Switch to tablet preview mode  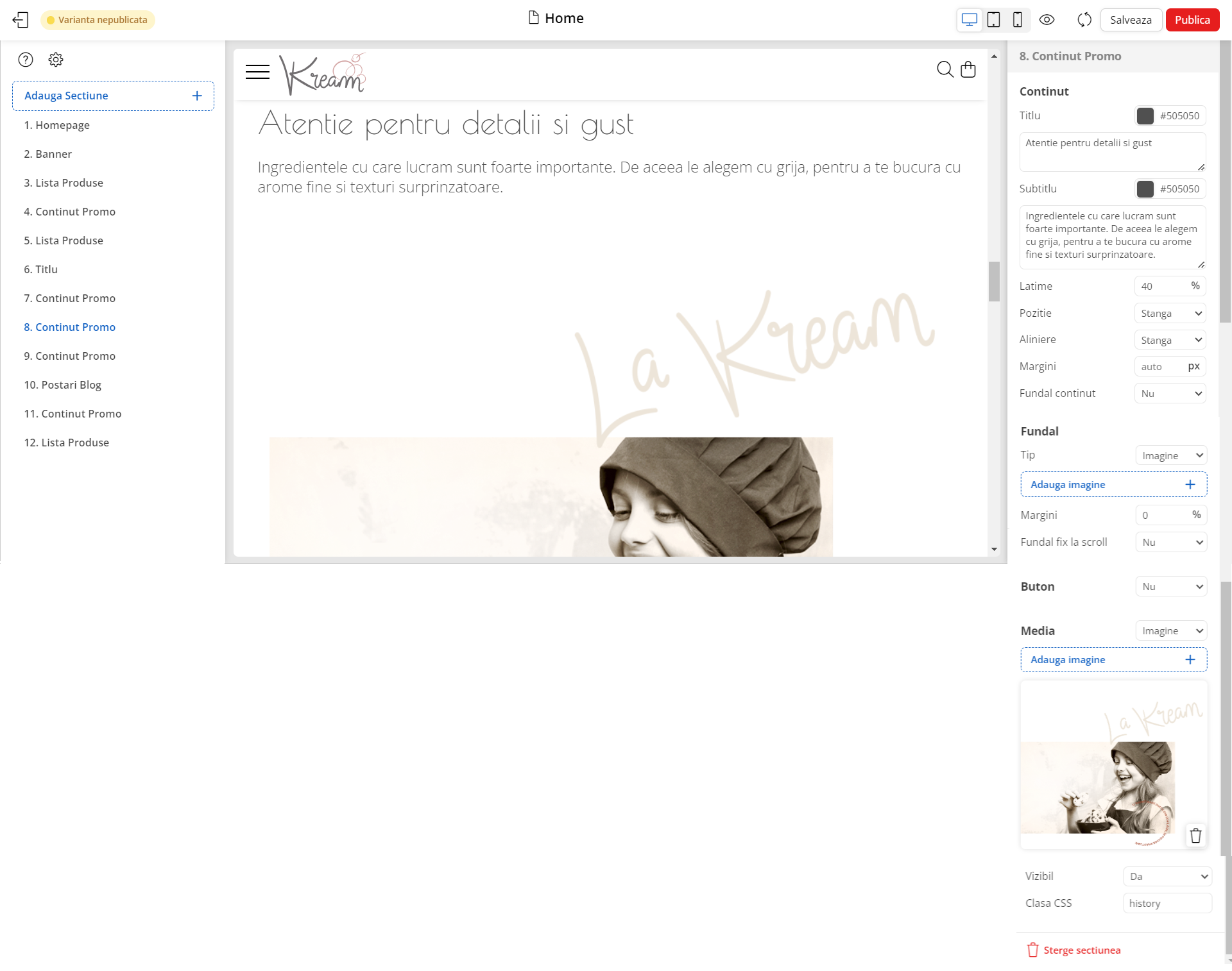click(993, 20)
